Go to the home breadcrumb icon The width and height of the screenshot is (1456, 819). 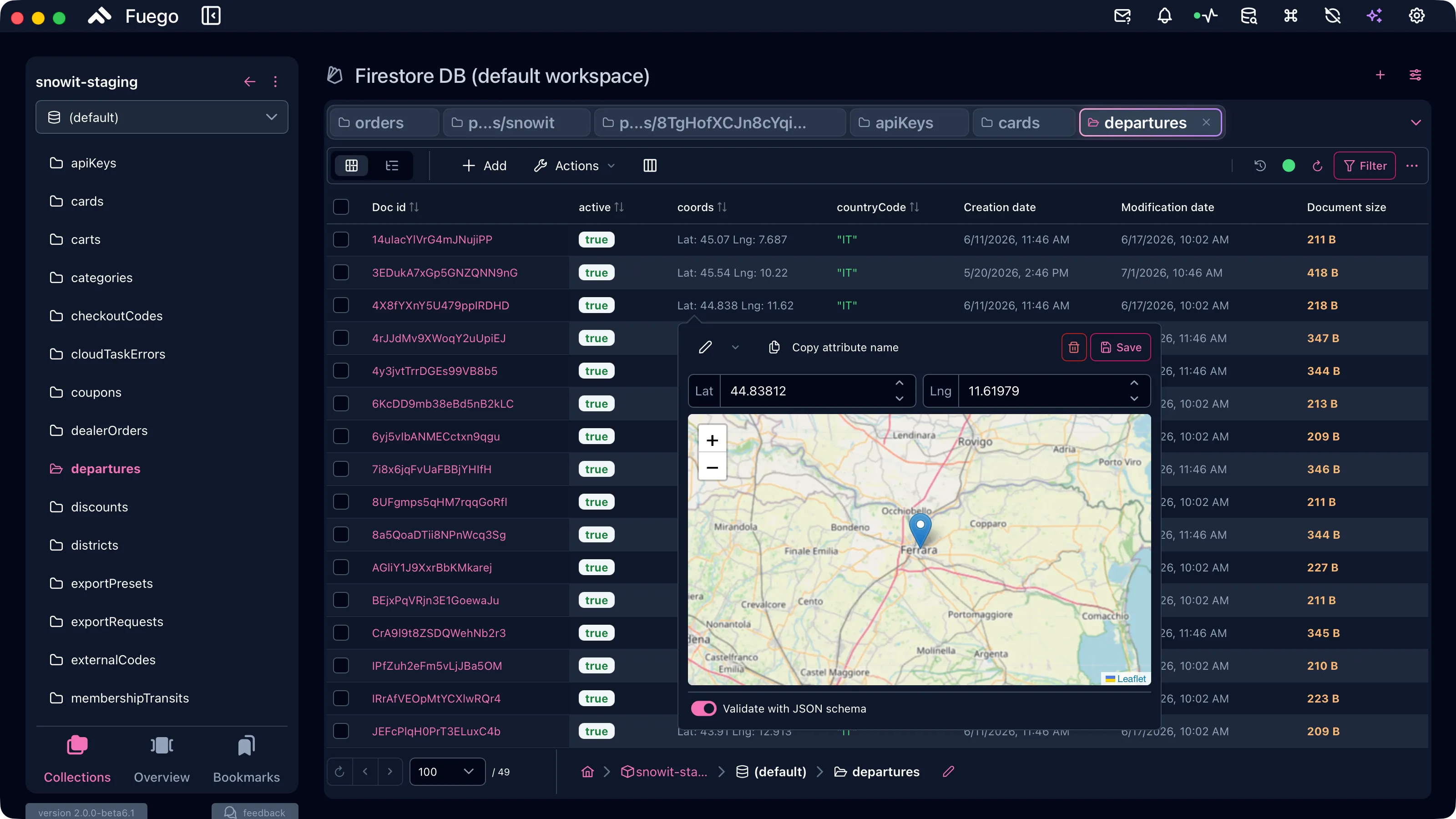(588, 772)
